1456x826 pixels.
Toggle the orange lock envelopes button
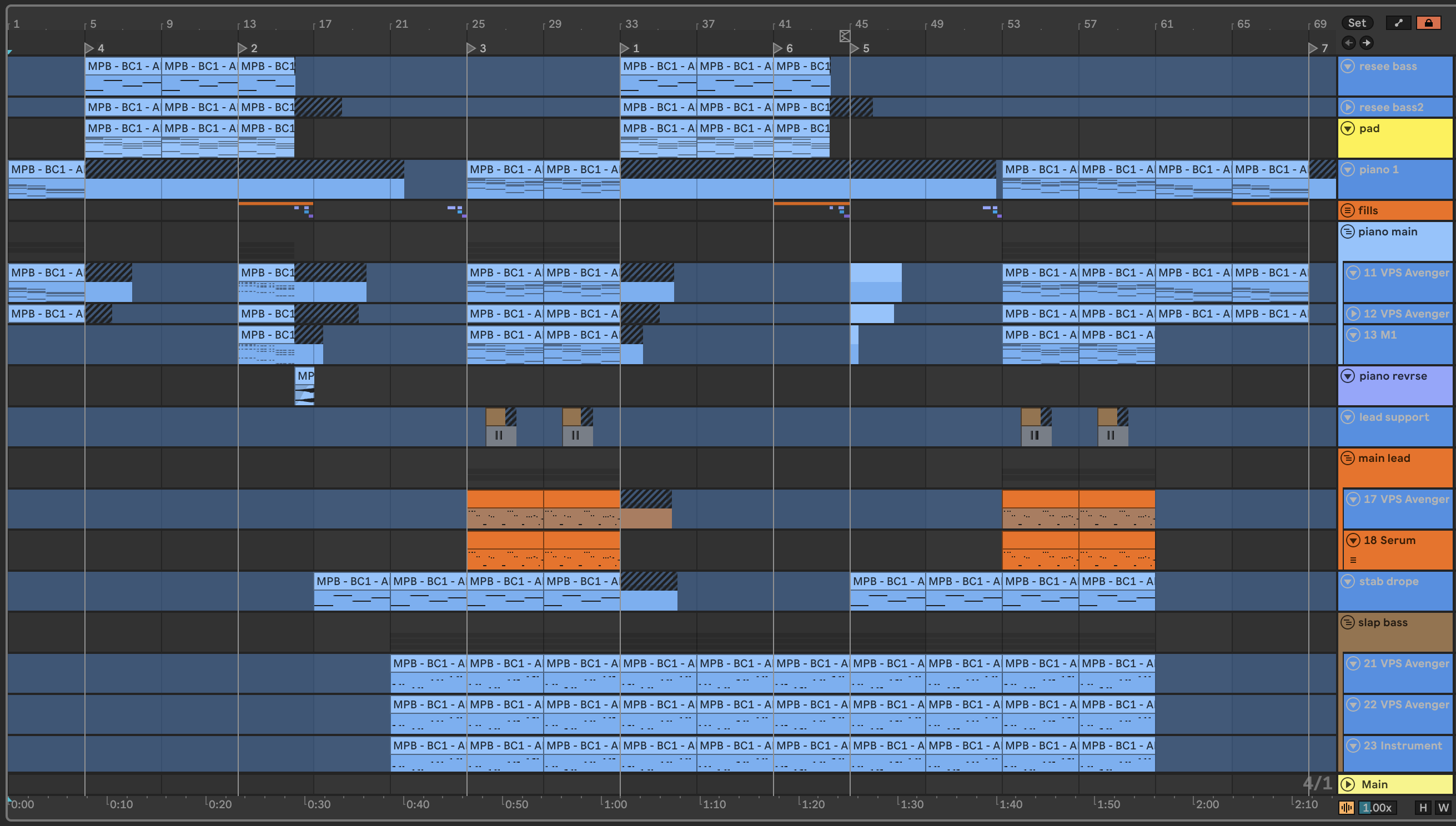(1428, 23)
